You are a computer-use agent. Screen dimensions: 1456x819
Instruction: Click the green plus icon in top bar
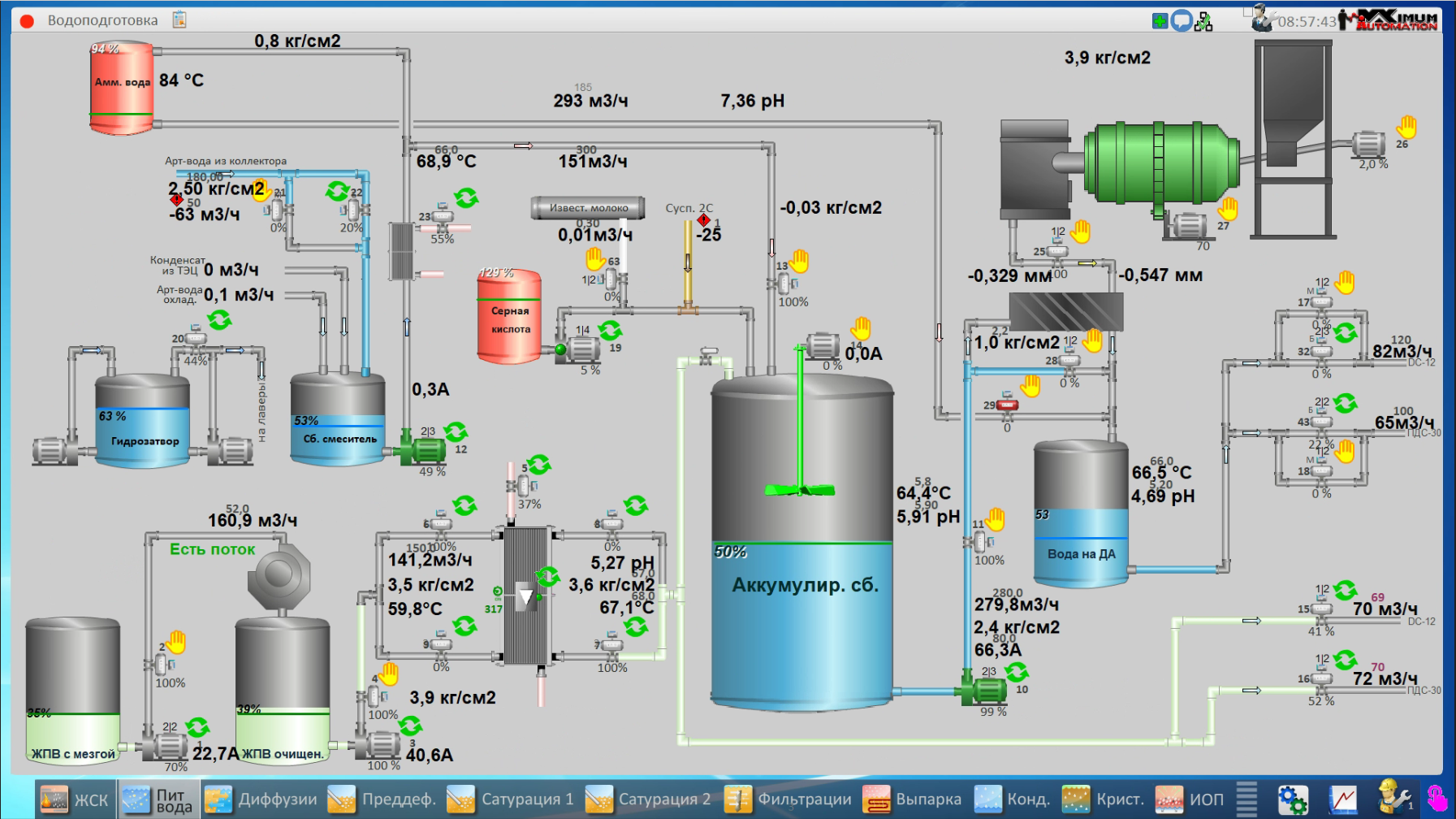(1160, 21)
